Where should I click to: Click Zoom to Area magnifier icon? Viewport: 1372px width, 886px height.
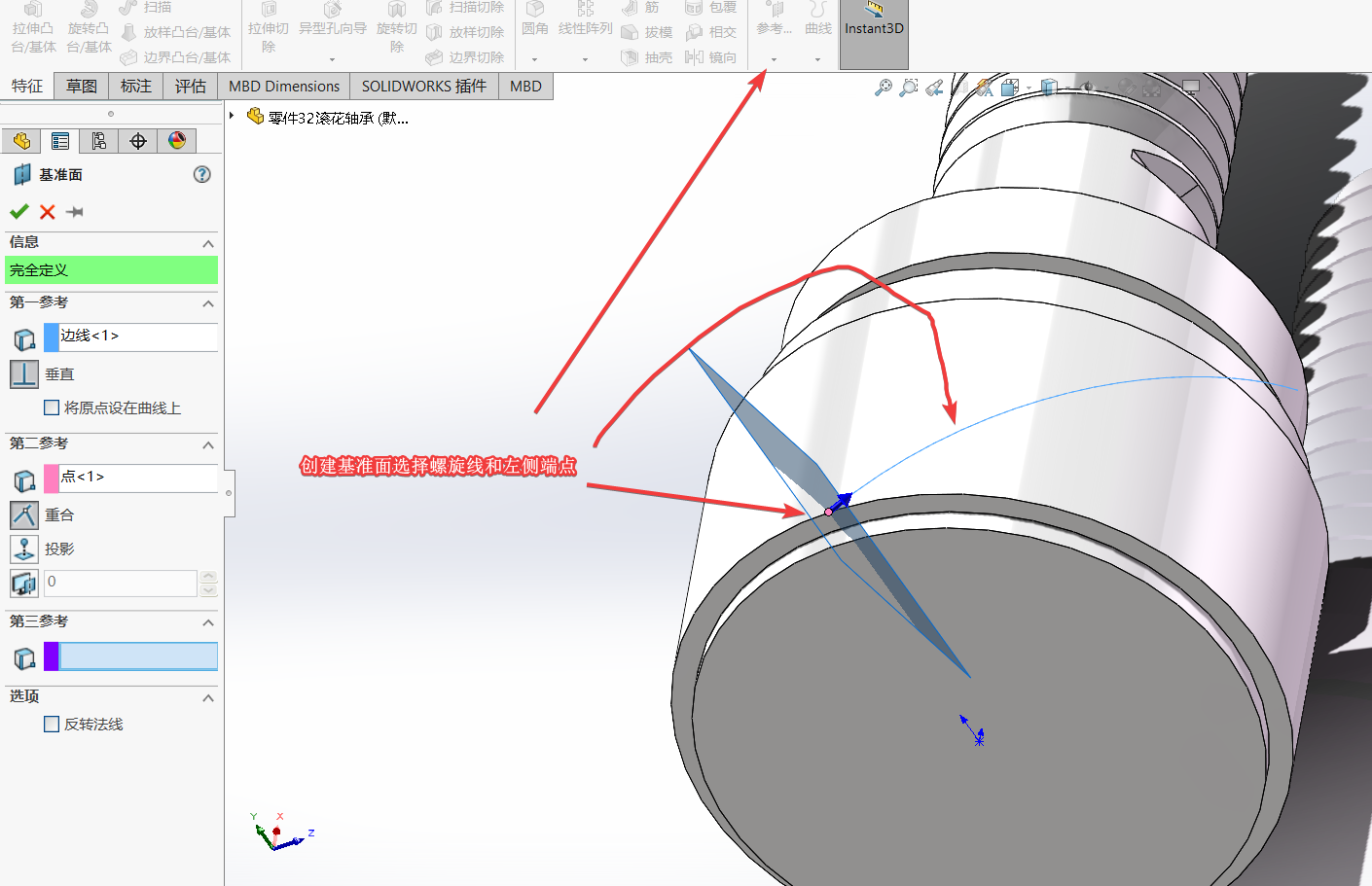coord(908,88)
